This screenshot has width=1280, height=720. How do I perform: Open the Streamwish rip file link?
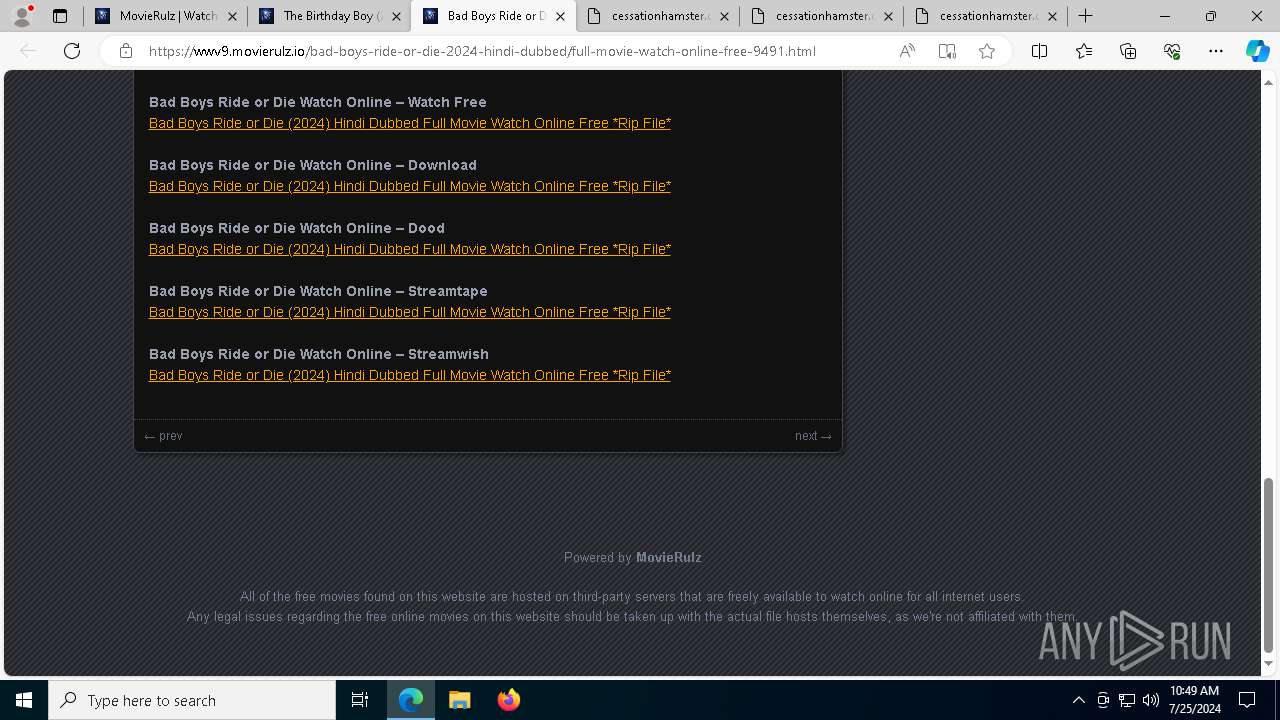point(410,375)
